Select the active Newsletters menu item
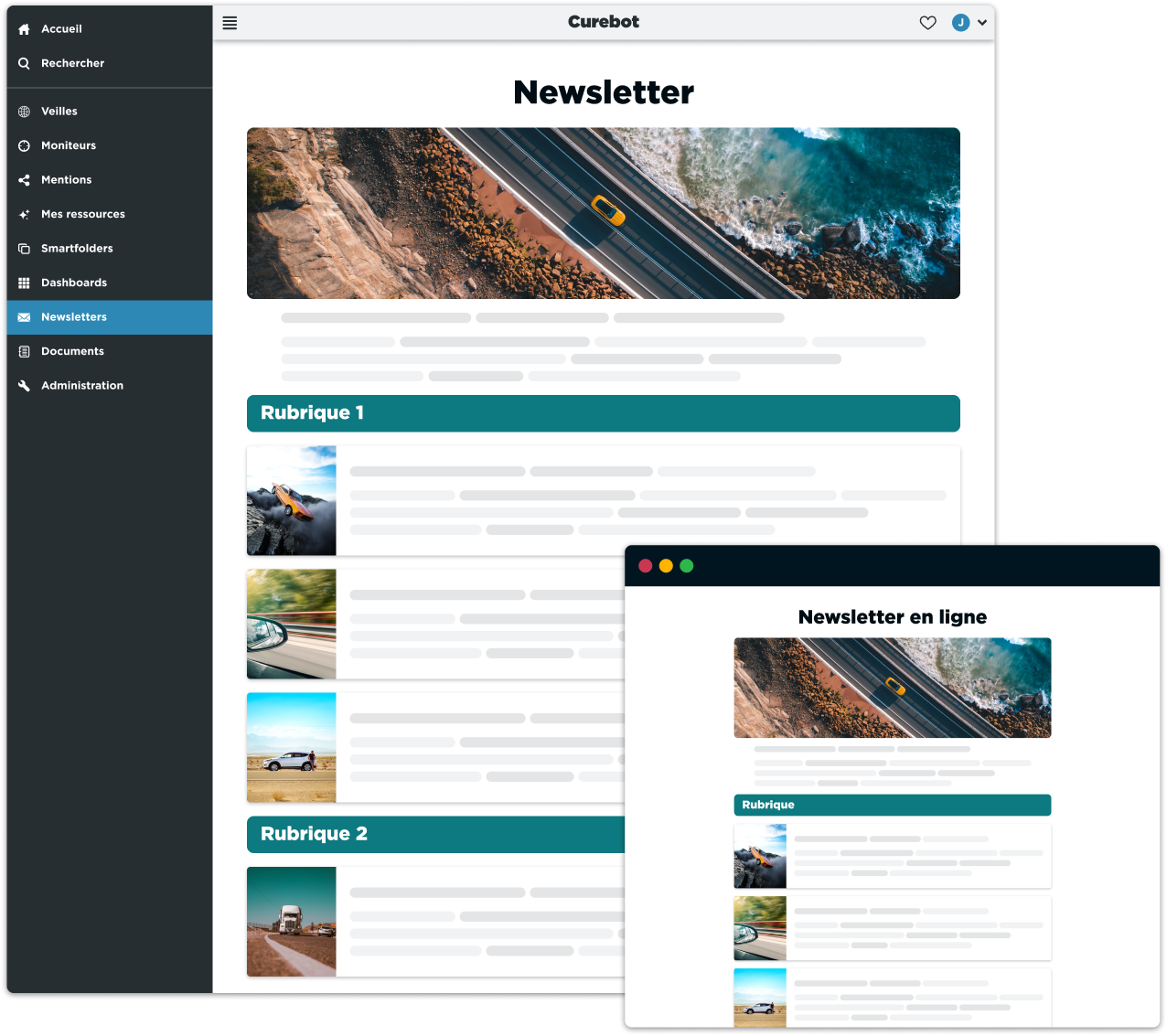 click(110, 317)
